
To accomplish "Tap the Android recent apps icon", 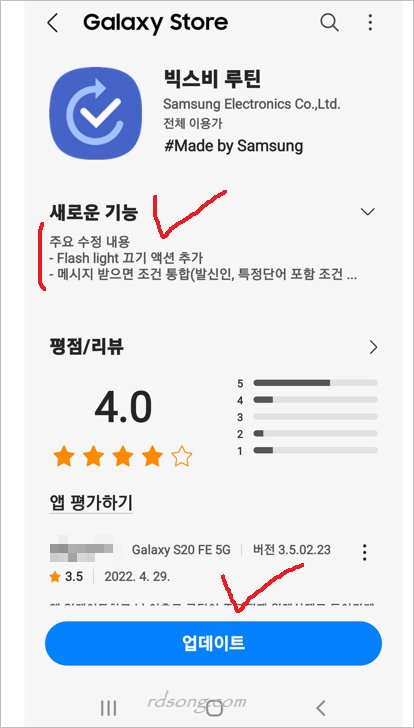I will click(108, 708).
